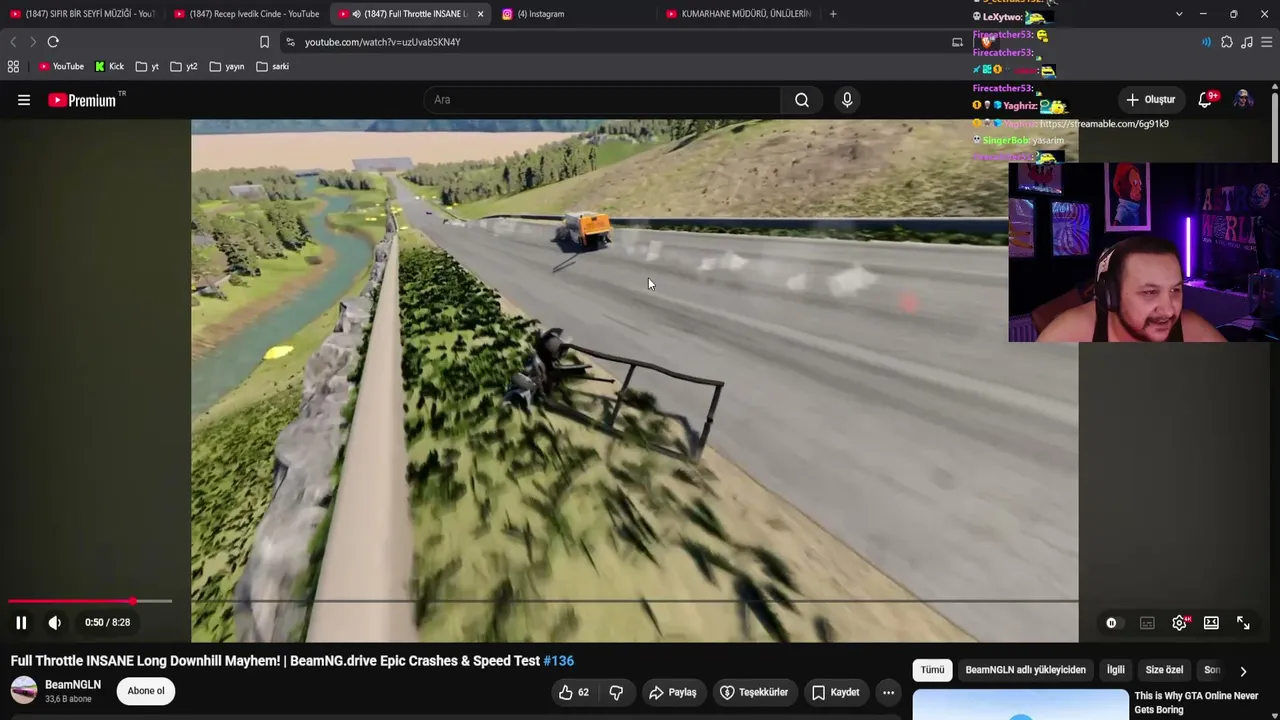Bookmark this page icon
Viewport: 1280px width, 720px height.
click(264, 42)
